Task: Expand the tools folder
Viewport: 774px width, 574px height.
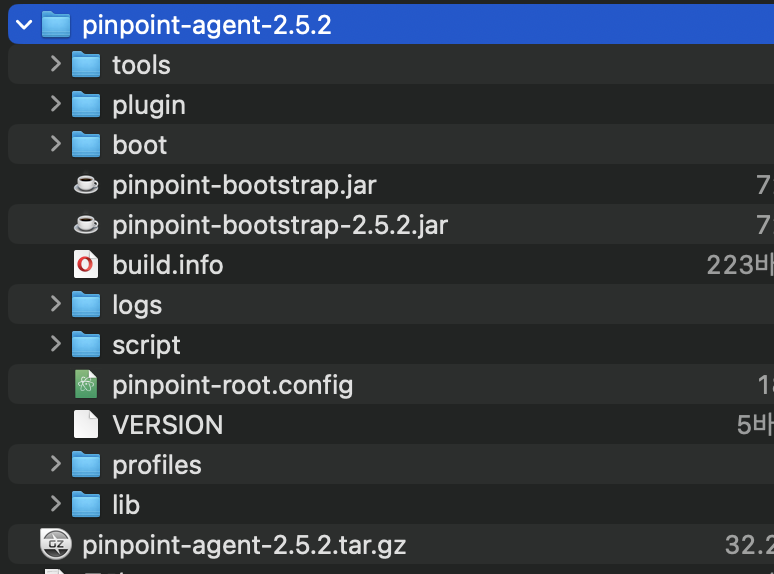Action: pos(56,64)
